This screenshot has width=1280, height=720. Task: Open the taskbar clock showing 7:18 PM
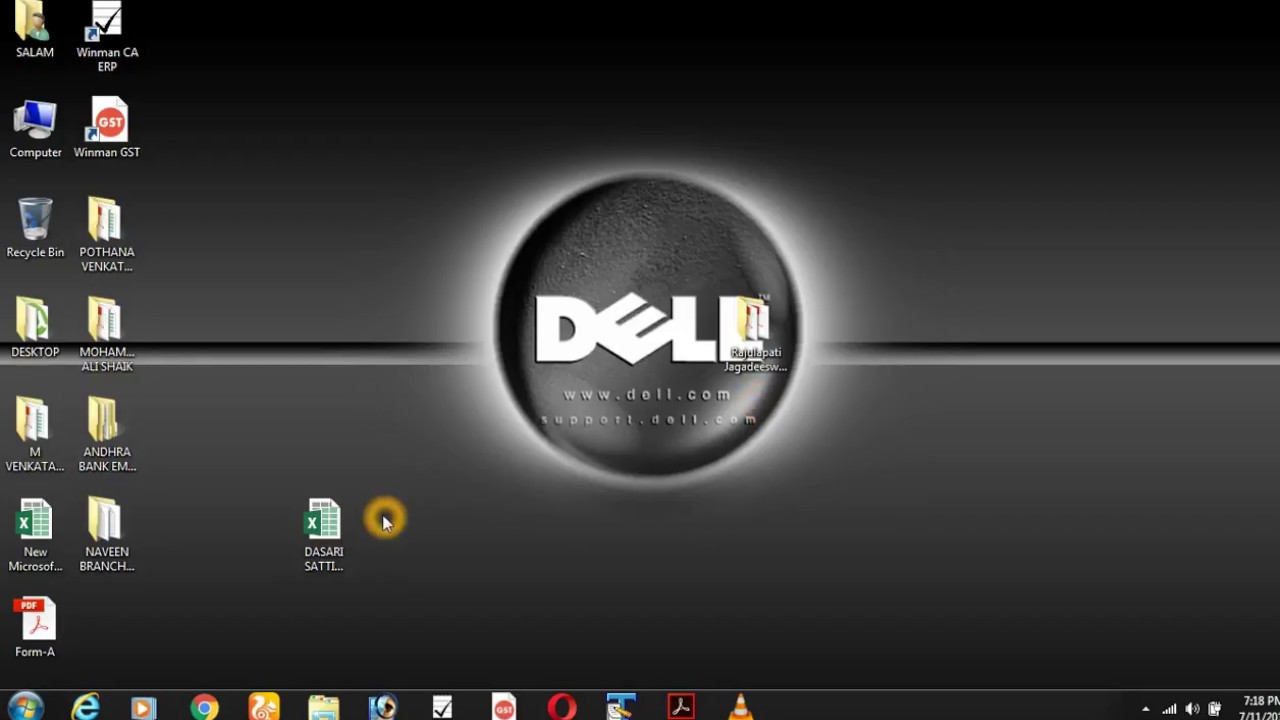pos(1259,708)
